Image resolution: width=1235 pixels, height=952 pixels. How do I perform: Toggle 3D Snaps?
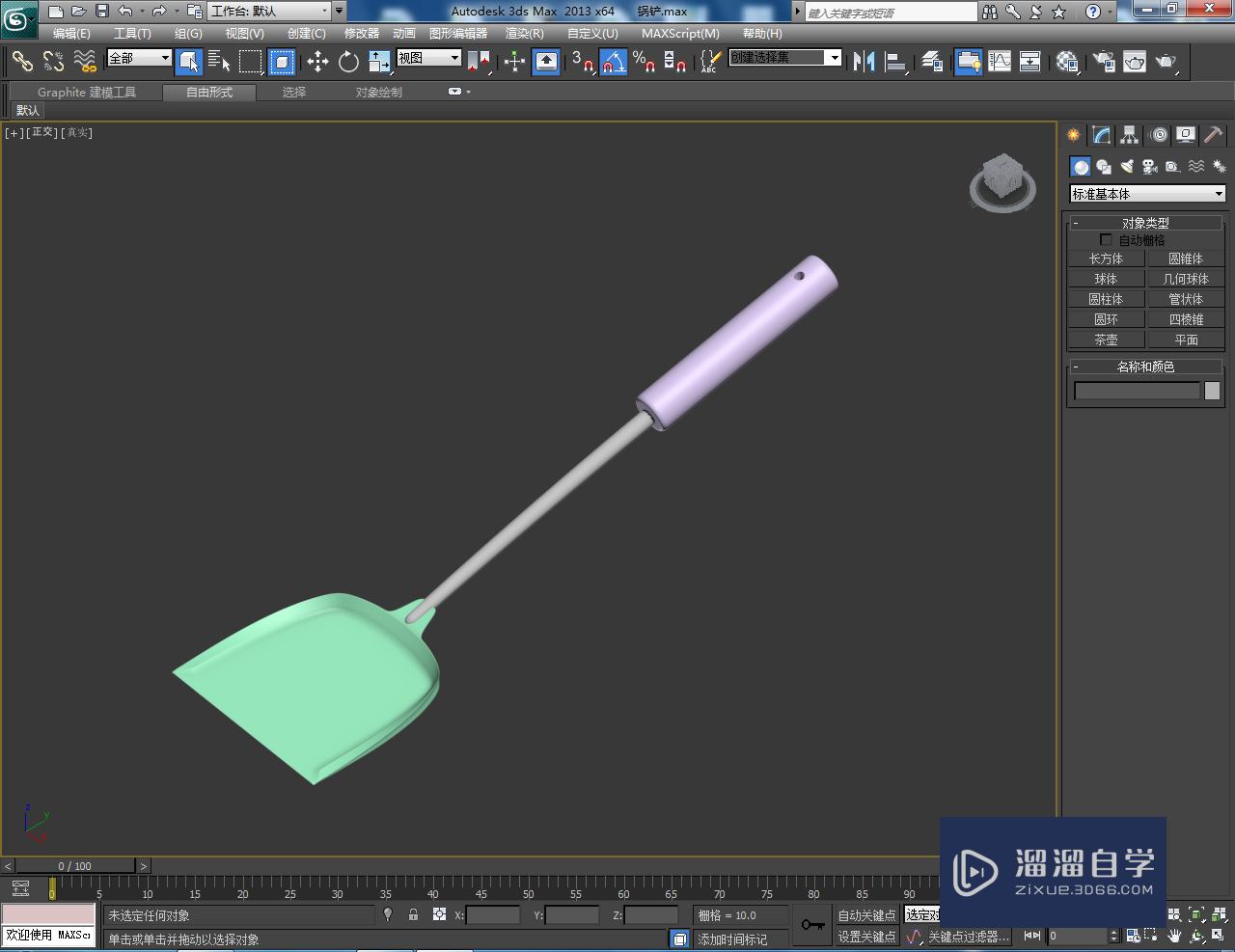tap(582, 62)
